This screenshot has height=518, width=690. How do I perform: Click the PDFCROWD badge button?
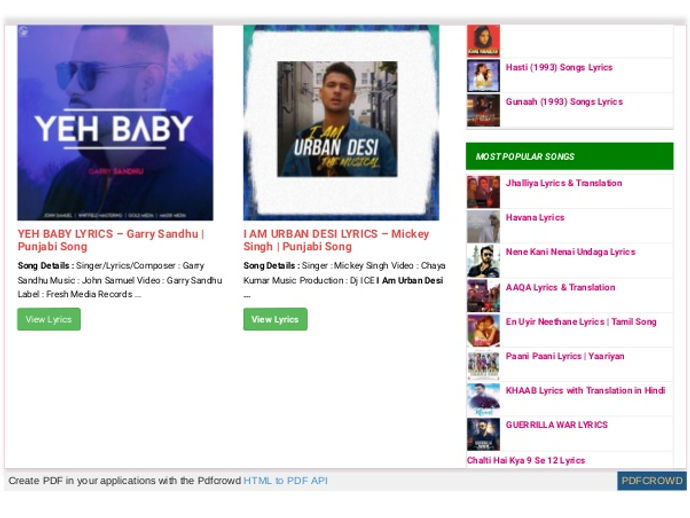652,481
